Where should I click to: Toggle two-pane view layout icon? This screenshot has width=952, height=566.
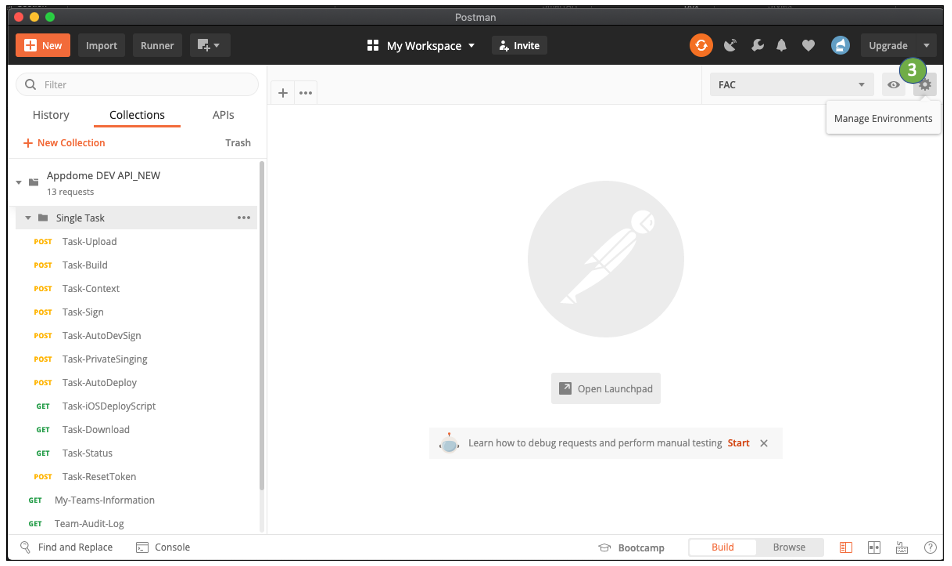[874, 547]
